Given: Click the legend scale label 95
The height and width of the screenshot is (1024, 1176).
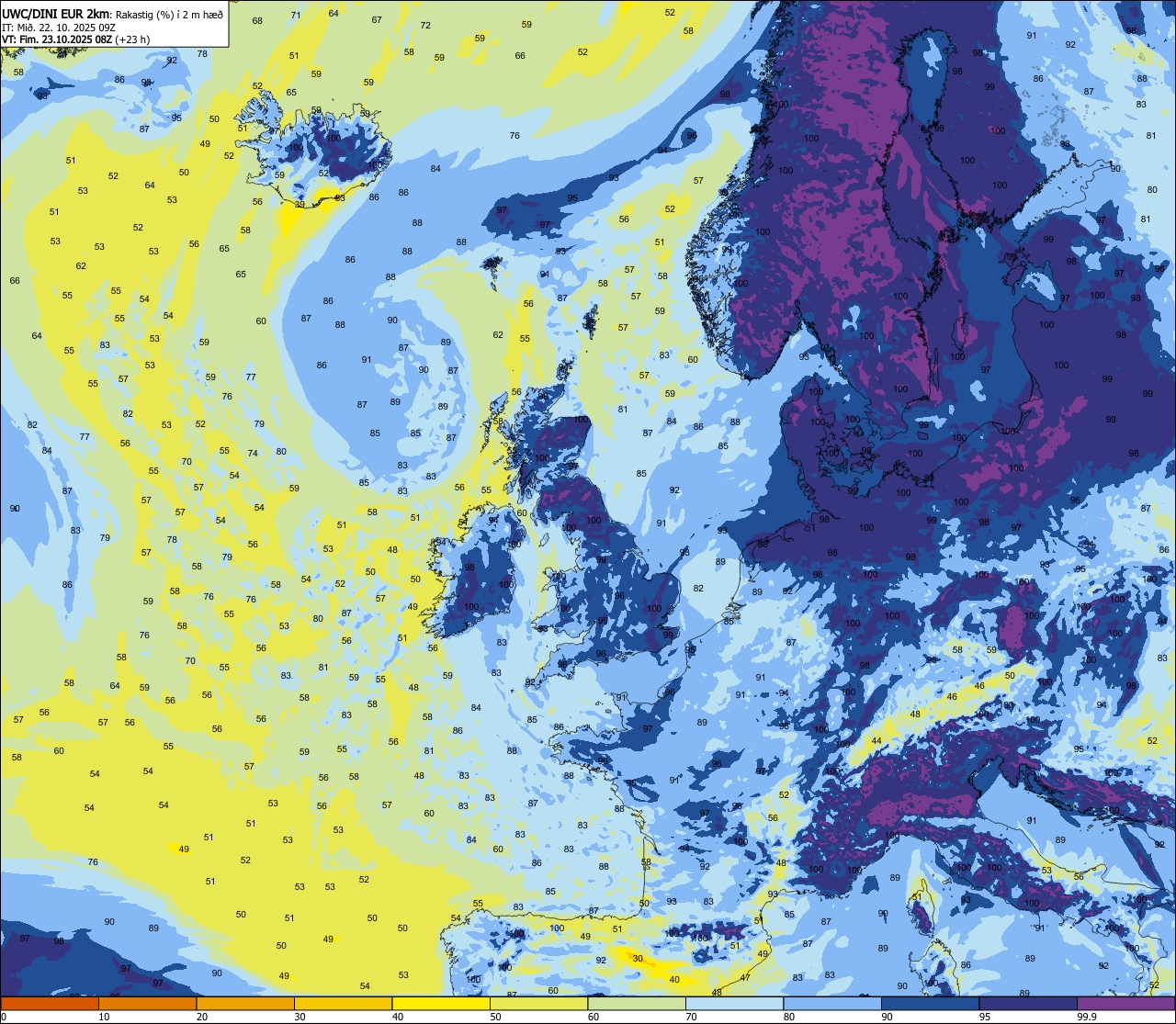Looking at the screenshot, I should pos(985,1017).
